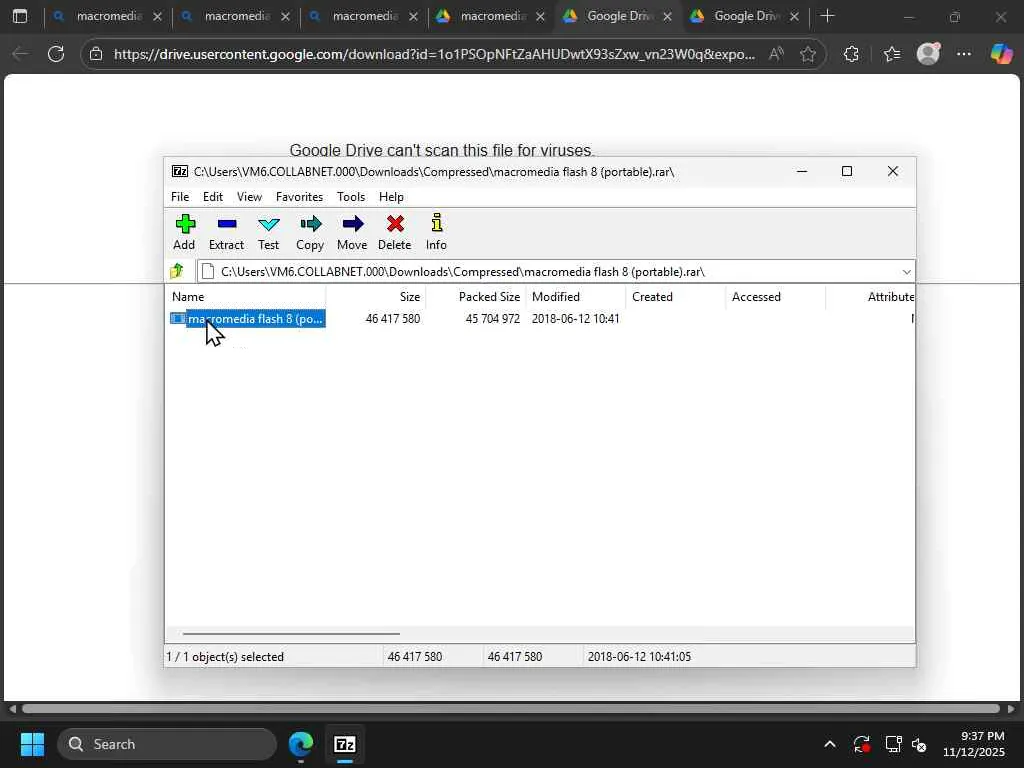The width and height of the screenshot is (1024, 768).
Task: Open the Windows Start menu
Action: [x=32, y=744]
